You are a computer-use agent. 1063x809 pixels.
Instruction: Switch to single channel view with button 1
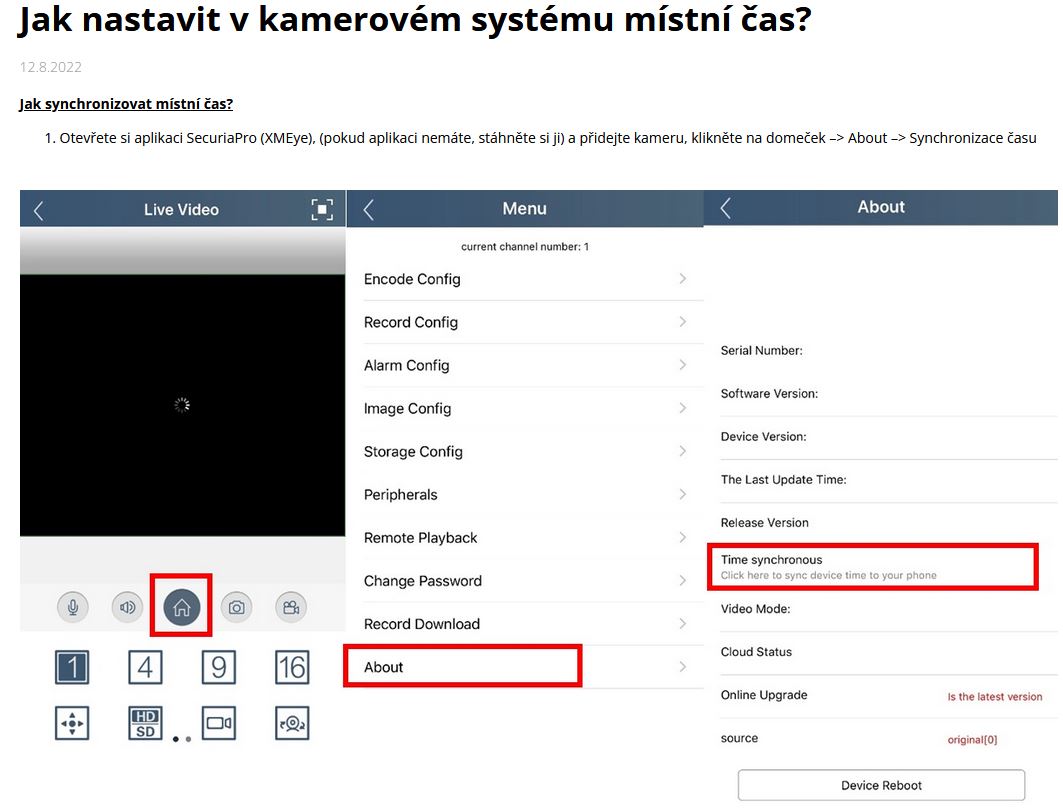tap(72, 668)
